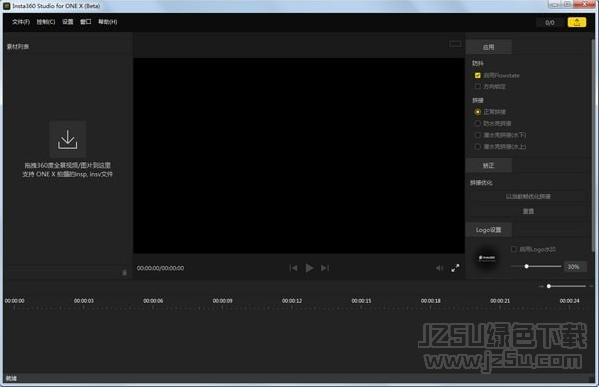Click the right panel vertical scrollbar
The width and height of the screenshot is (600, 387).
[x=593, y=145]
